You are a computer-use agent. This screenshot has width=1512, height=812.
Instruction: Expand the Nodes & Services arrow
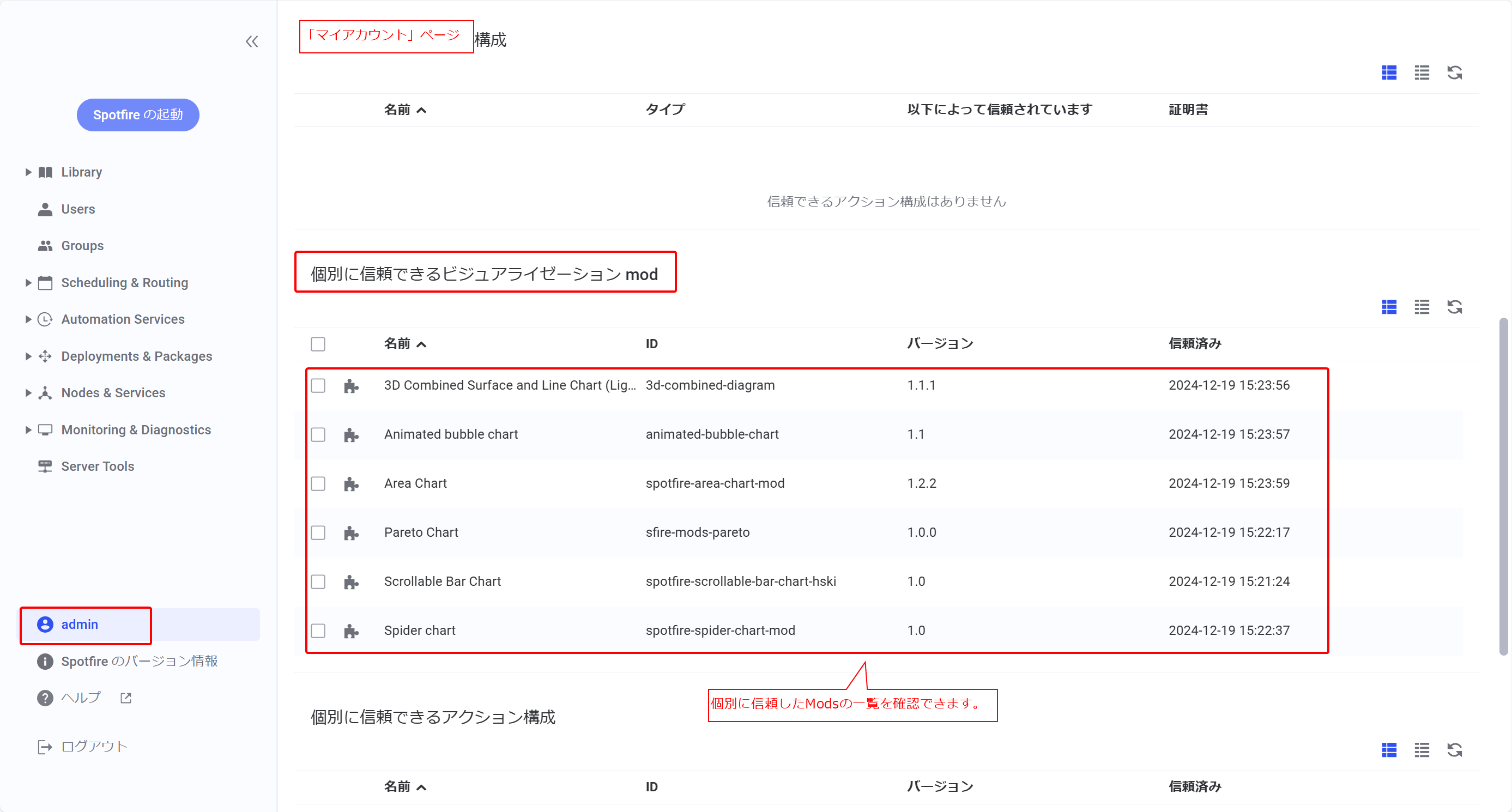(x=28, y=393)
